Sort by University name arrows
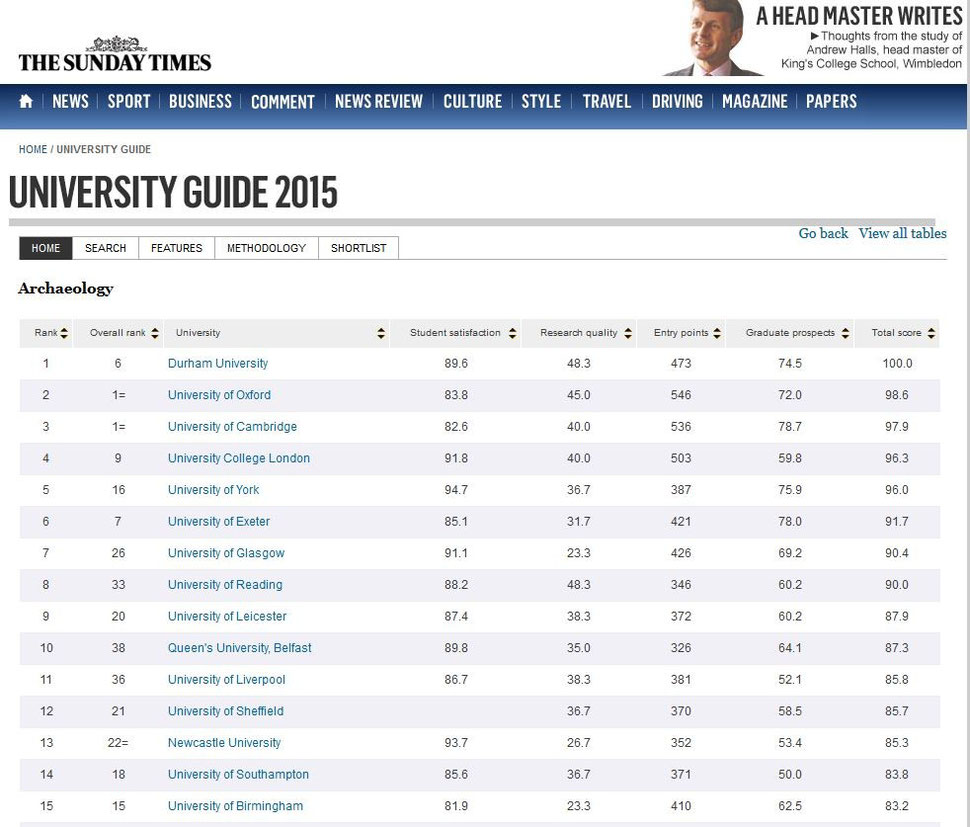This screenshot has height=827, width=970. tap(381, 333)
